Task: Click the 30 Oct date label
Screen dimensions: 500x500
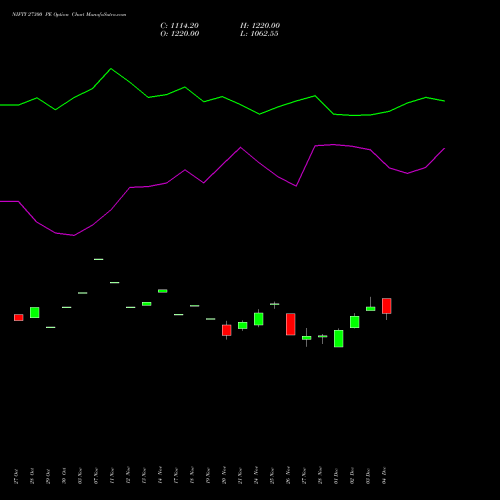Action: point(64,476)
